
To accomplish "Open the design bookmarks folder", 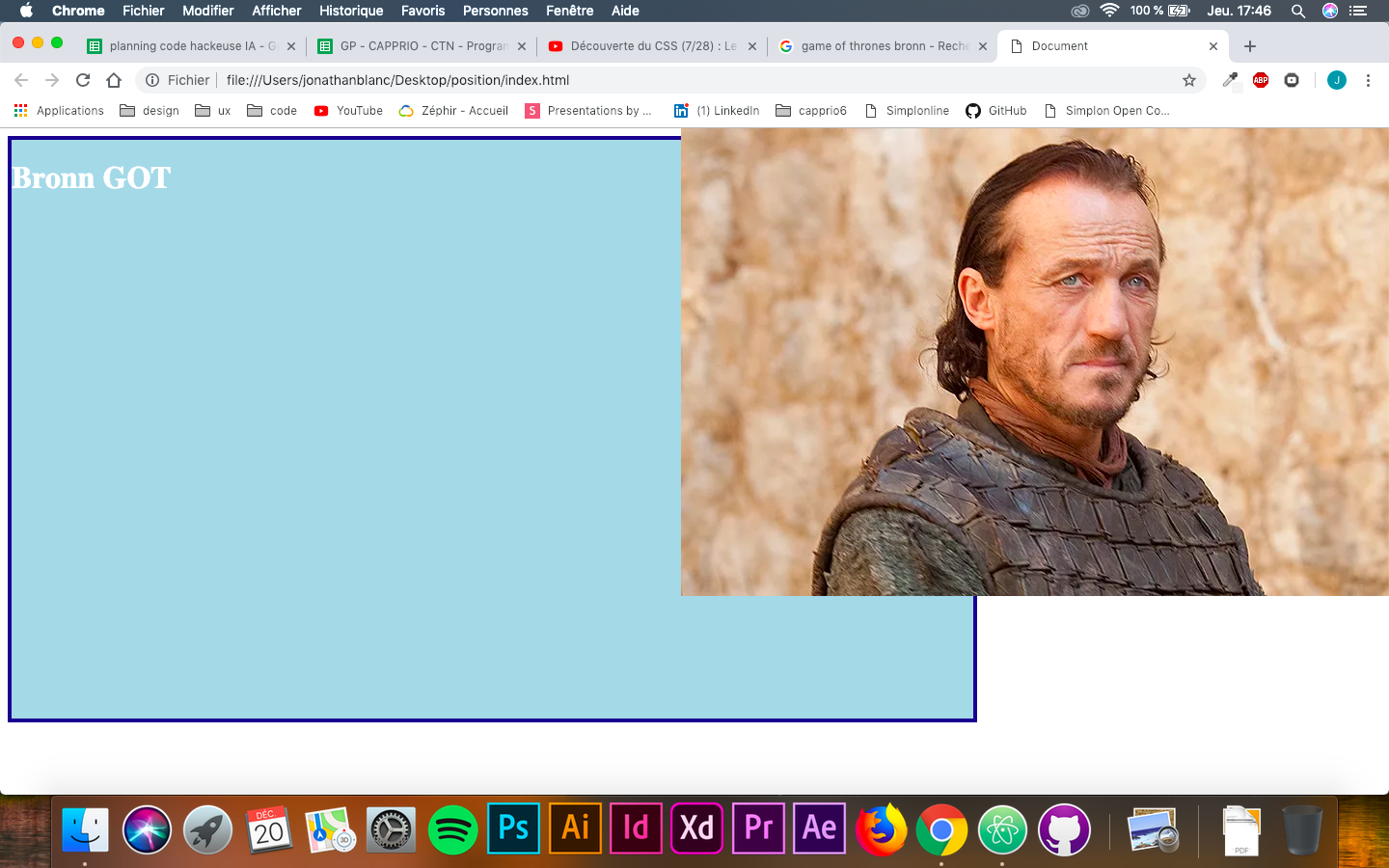I will coord(150,111).
